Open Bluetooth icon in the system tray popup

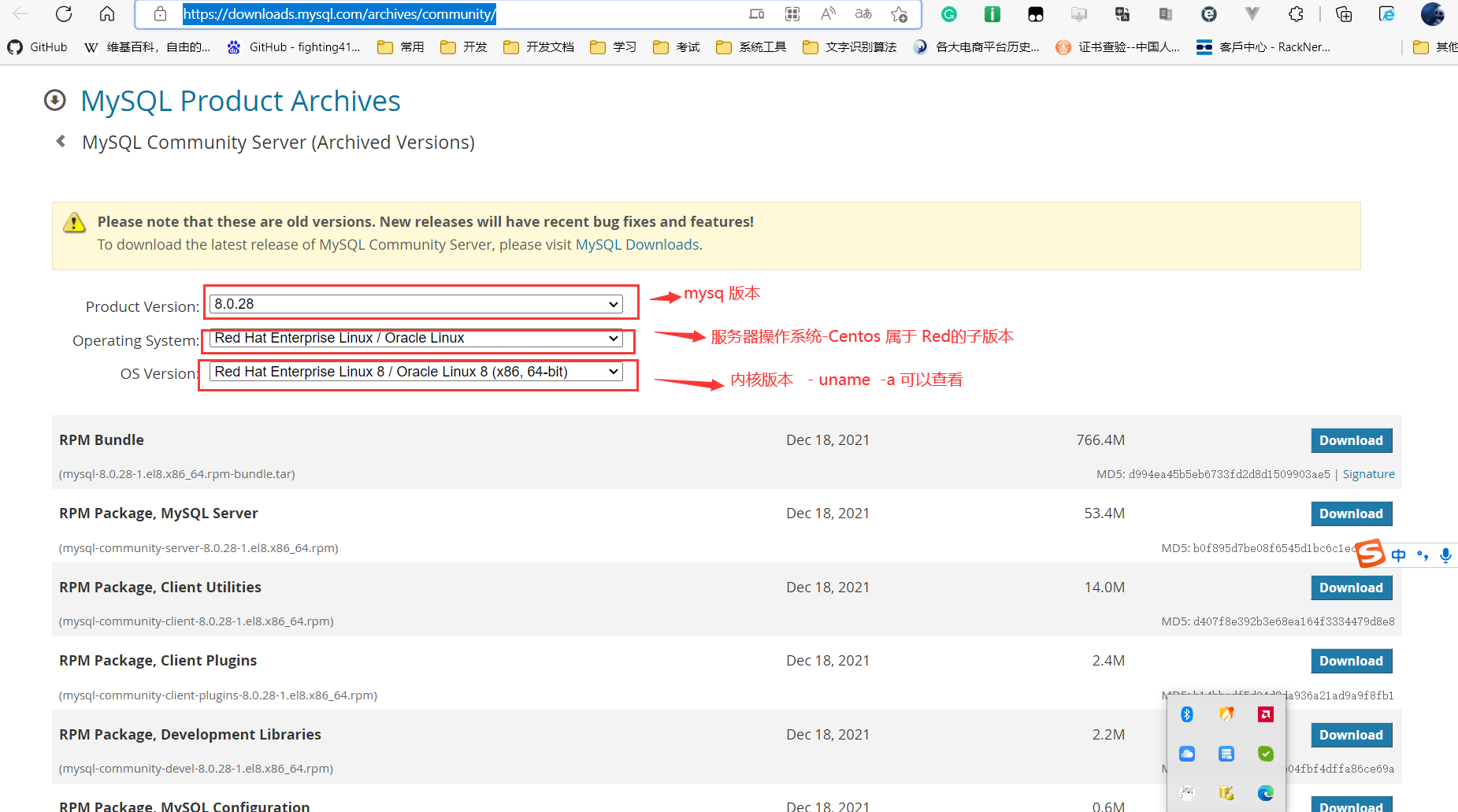(1187, 714)
